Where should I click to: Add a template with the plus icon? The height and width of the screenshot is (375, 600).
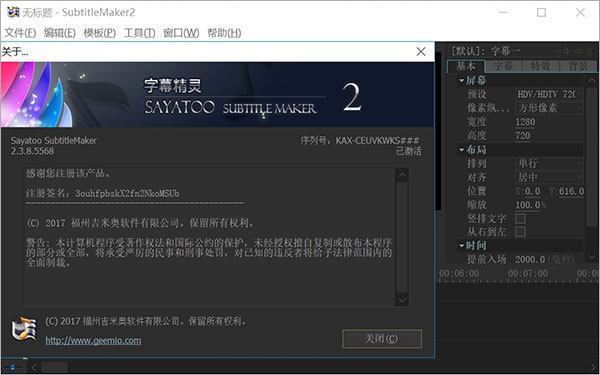(x=567, y=51)
